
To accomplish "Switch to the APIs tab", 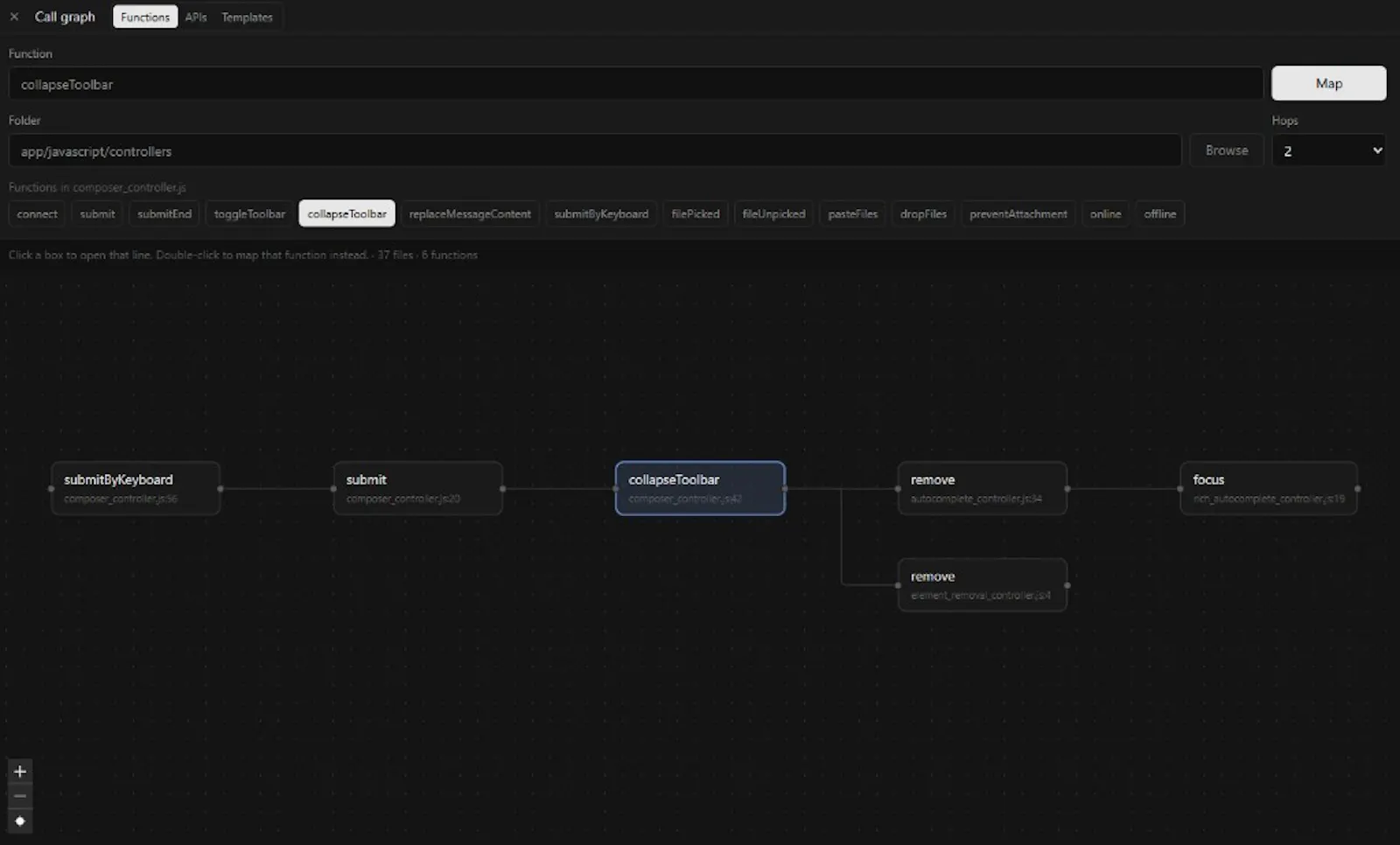I will tap(196, 17).
